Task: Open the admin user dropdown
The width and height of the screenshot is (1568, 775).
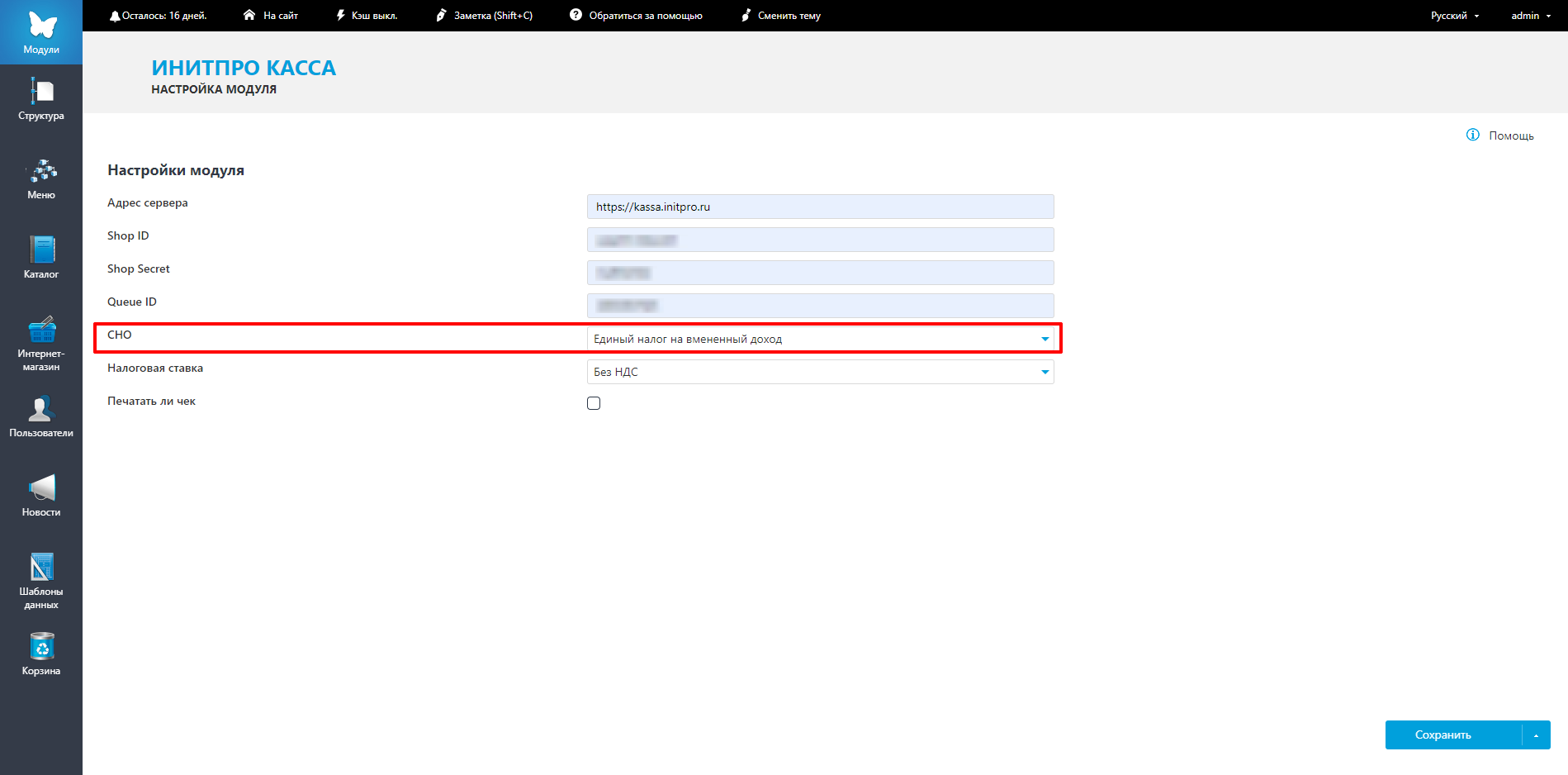Action: [x=1531, y=16]
